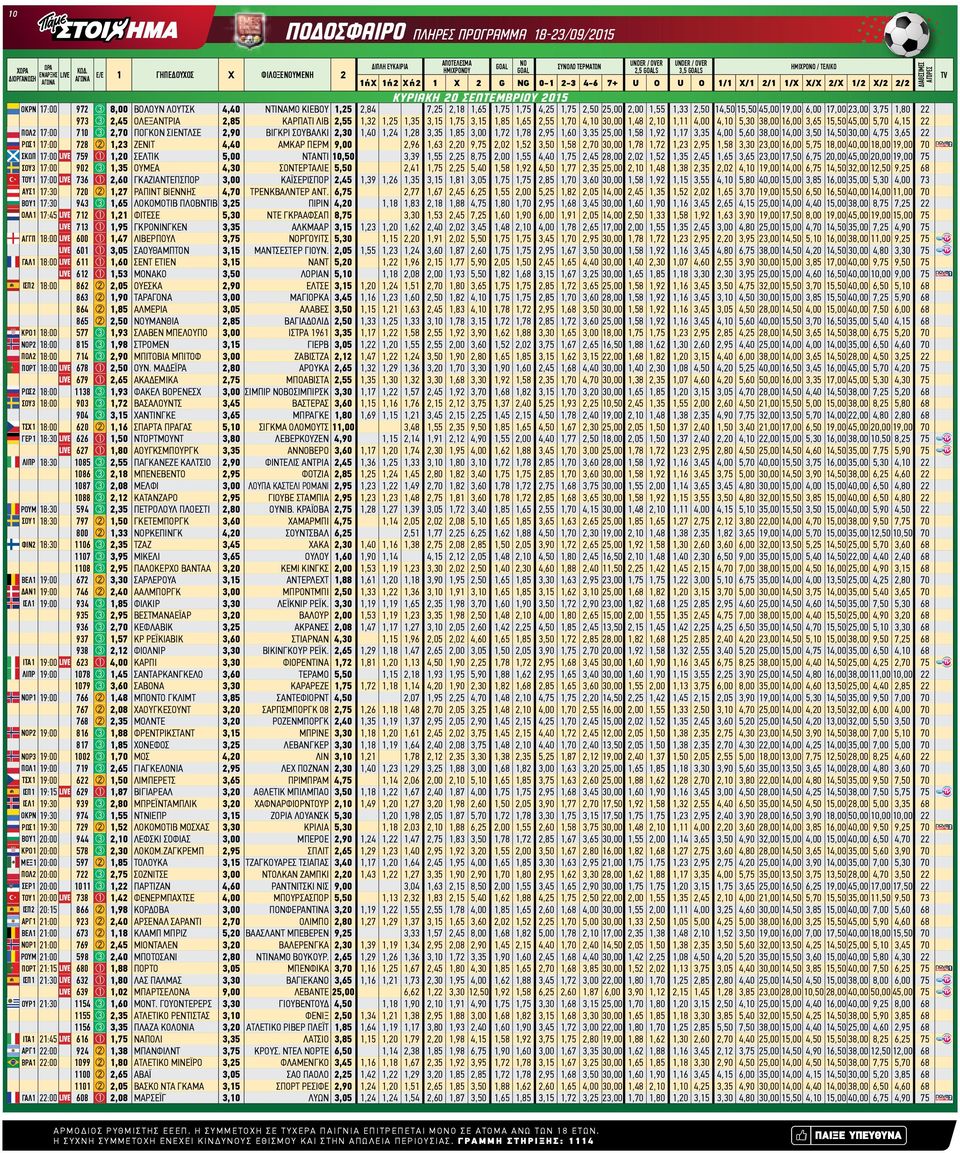The image size is (960, 1153).
Task: Click the ΓΡΑΜΜΗ ΣΤΗΡΙΞΗΣ: 1114 text
Action: point(525,1140)
